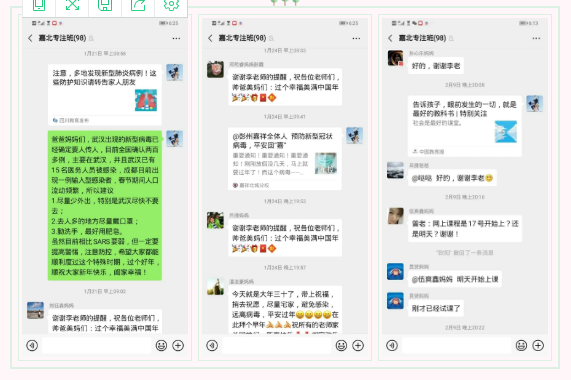Click avatar beside '刚才已经试课了' message
The width and height of the screenshot is (571, 380).
pyautogui.click(x=395, y=301)
